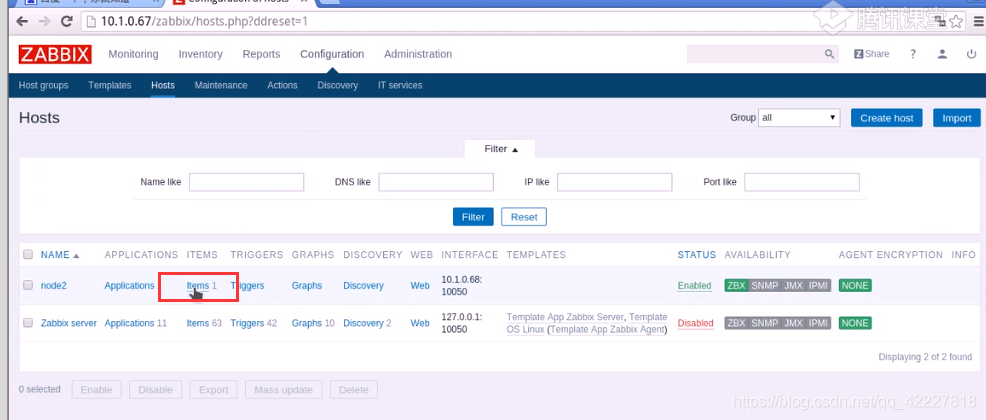Open the help question mark icon
This screenshot has width=986, height=420.
[912, 54]
